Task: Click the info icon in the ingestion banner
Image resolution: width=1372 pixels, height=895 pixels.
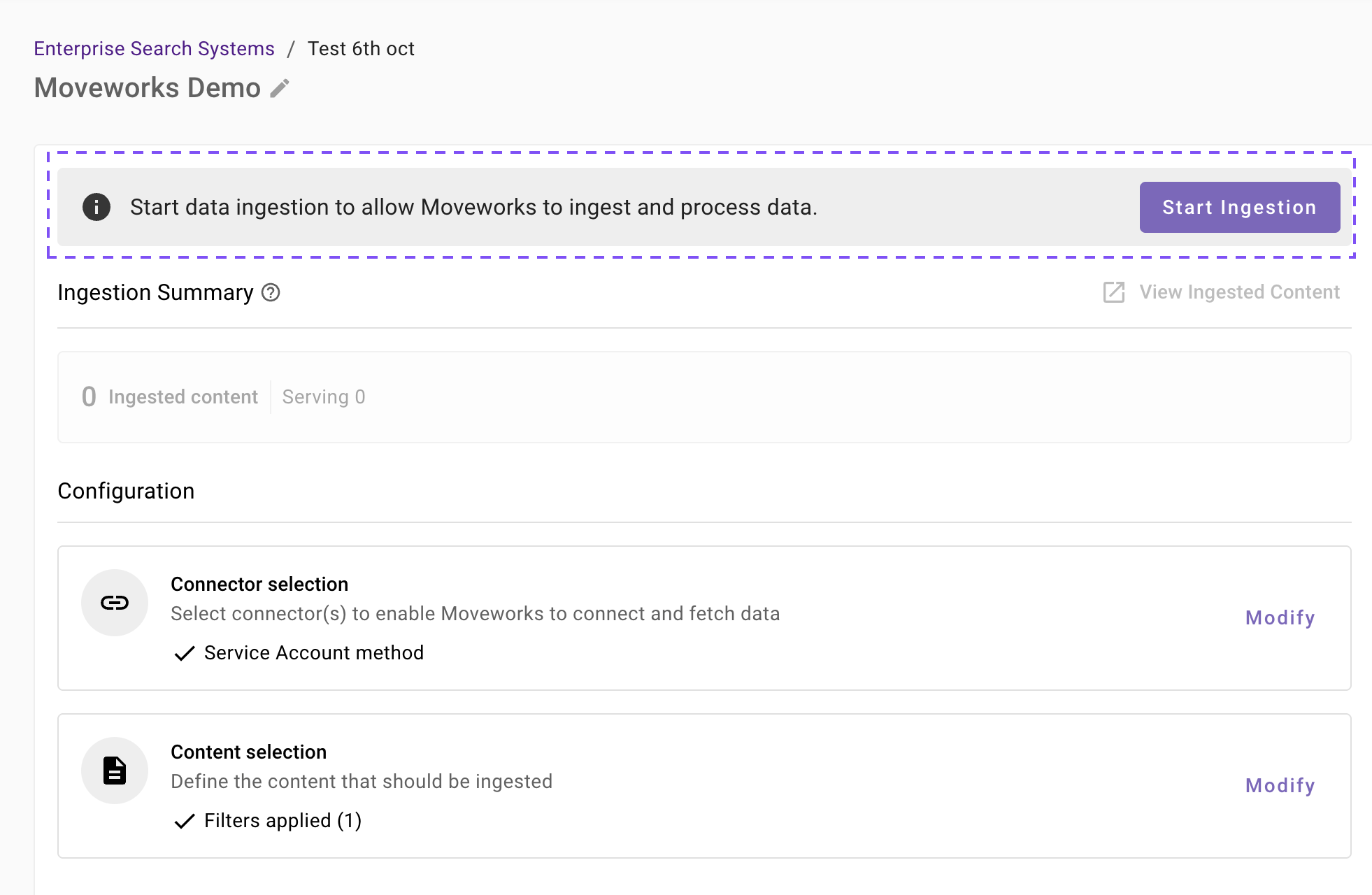Action: 97,207
